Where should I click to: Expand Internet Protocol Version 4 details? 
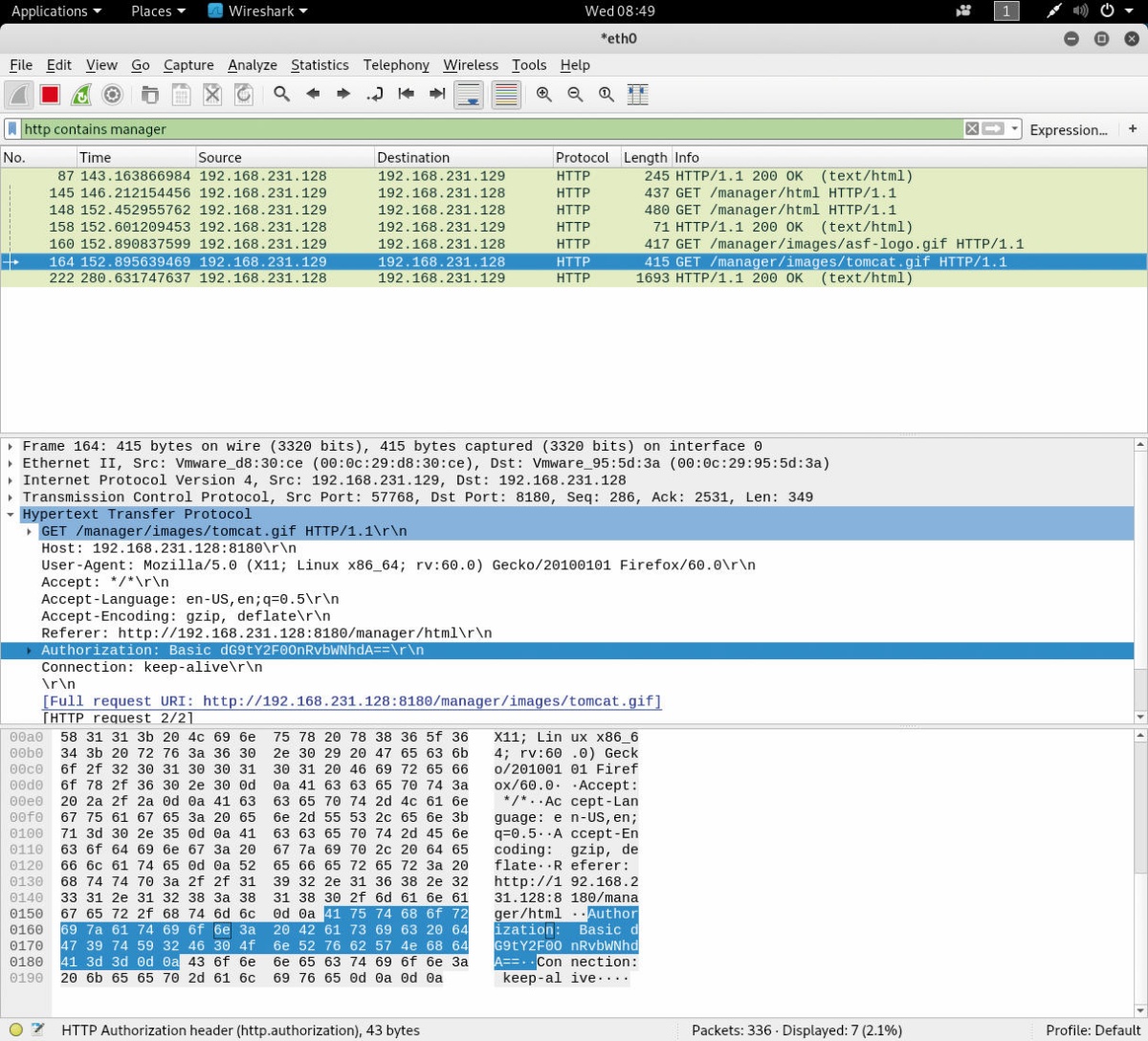(x=11, y=480)
